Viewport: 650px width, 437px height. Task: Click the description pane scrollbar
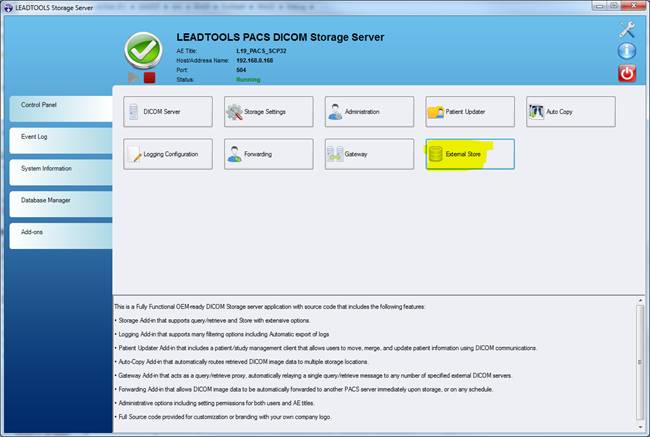(x=640, y=364)
